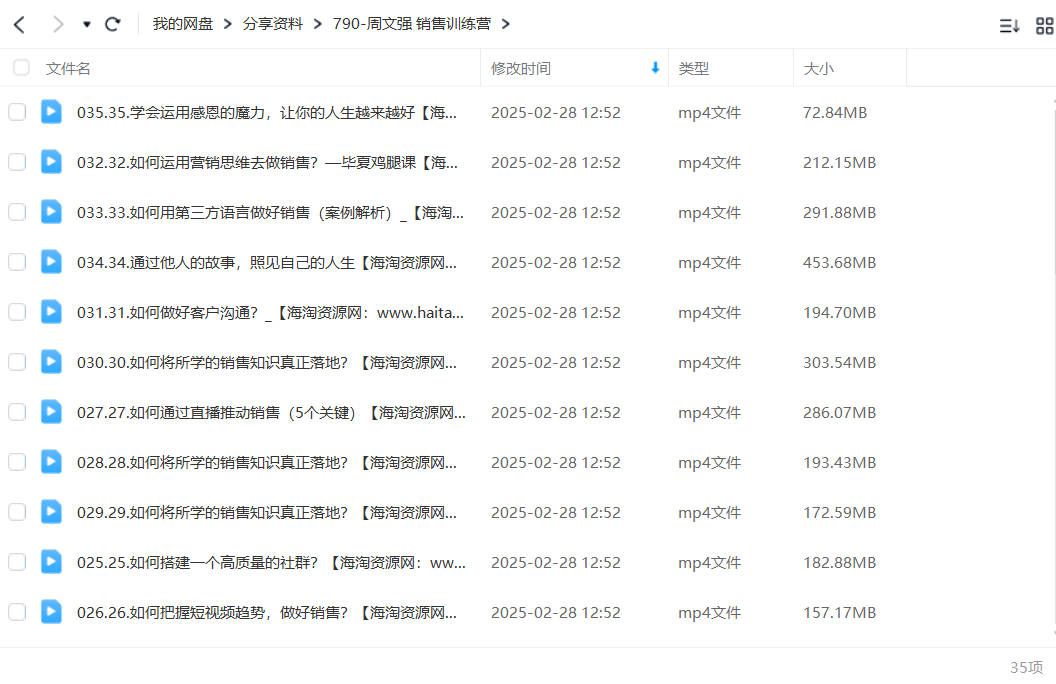The height and width of the screenshot is (684, 1056).
Task: Select file name 031.31.如何做好客户沟通
Action: point(270,312)
